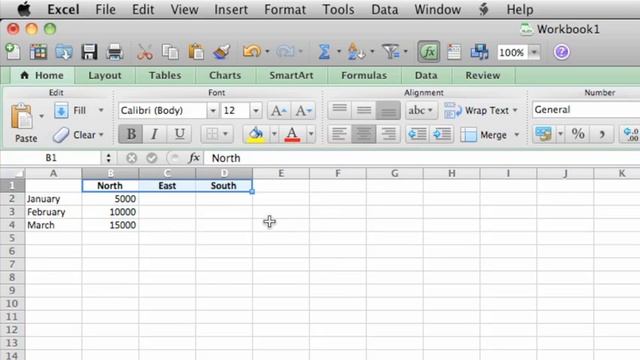Viewport: 640px width, 360px height.
Task: Open the Merge dropdown arrow
Action: (x=516, y=134)
